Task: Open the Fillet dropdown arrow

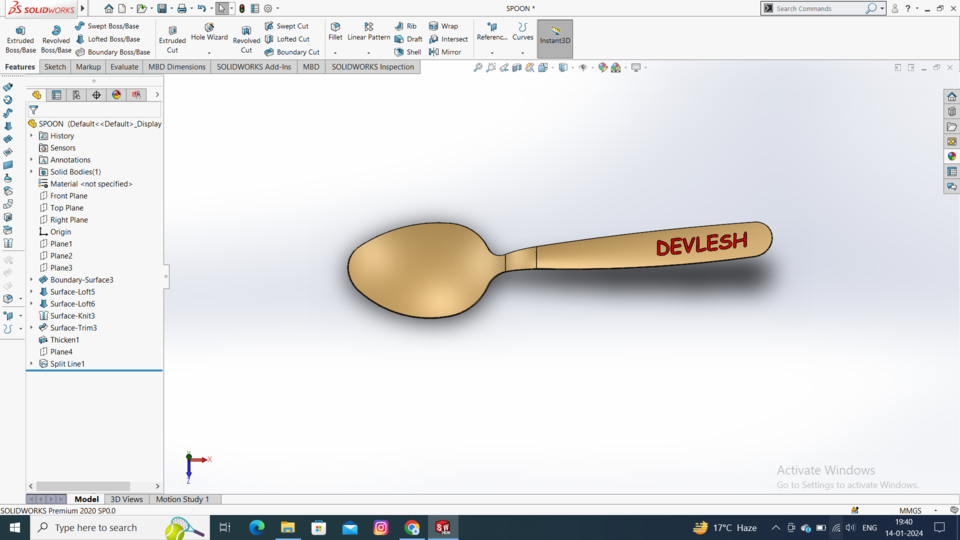Action: 335,53
